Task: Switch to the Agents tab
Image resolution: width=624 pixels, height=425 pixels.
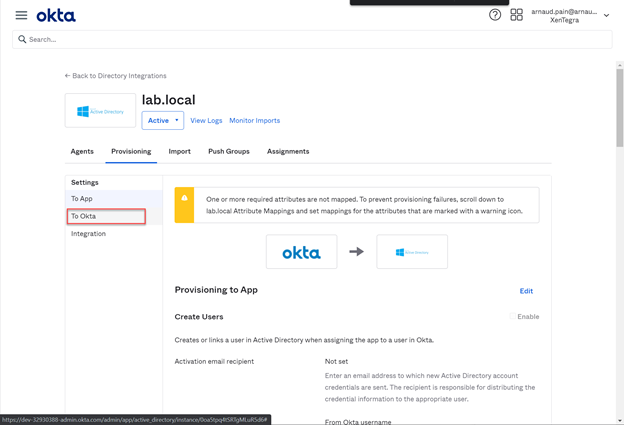Action: 82,152
